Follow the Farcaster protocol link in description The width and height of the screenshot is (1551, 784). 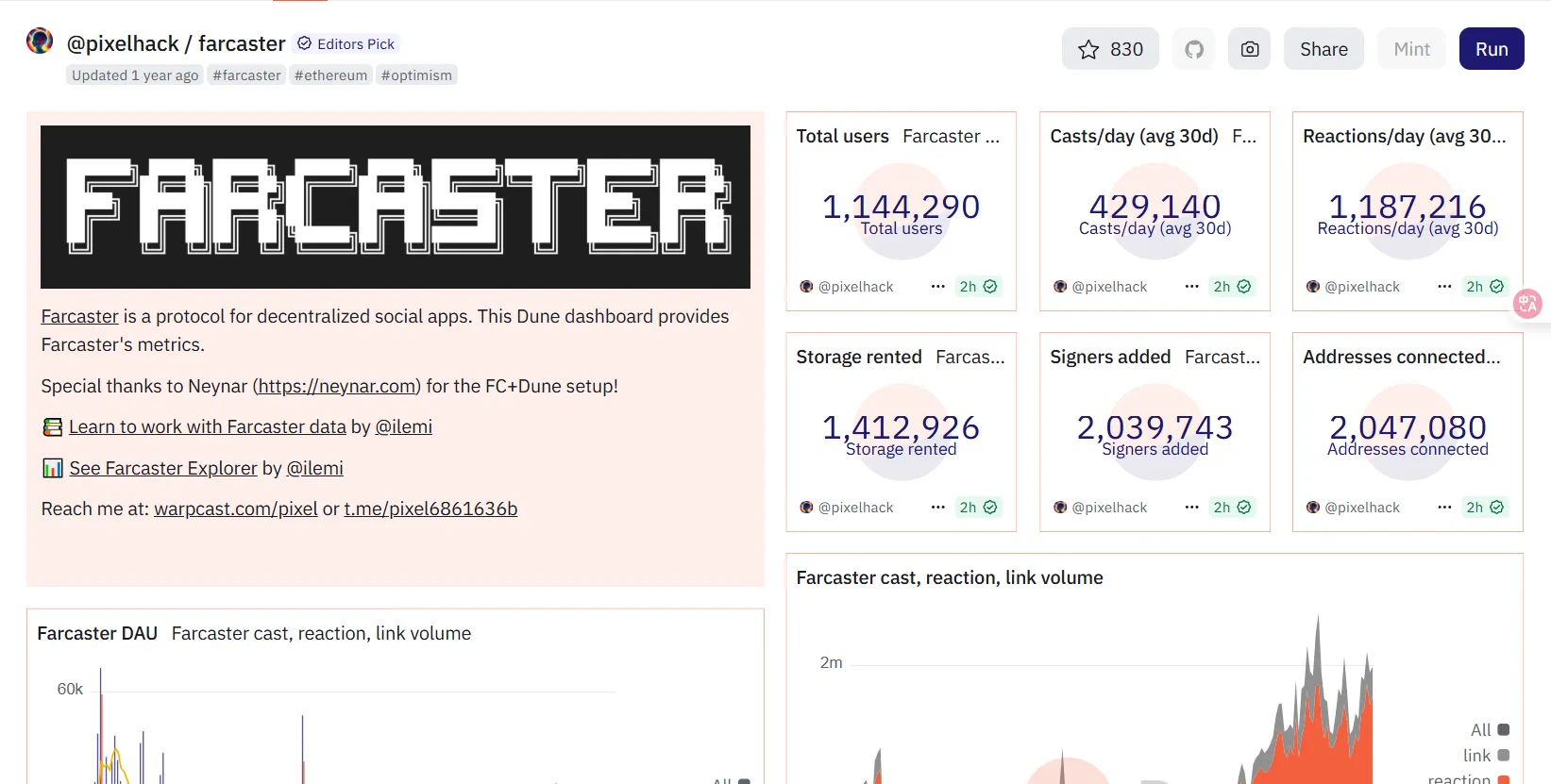[x=80, y=316]
